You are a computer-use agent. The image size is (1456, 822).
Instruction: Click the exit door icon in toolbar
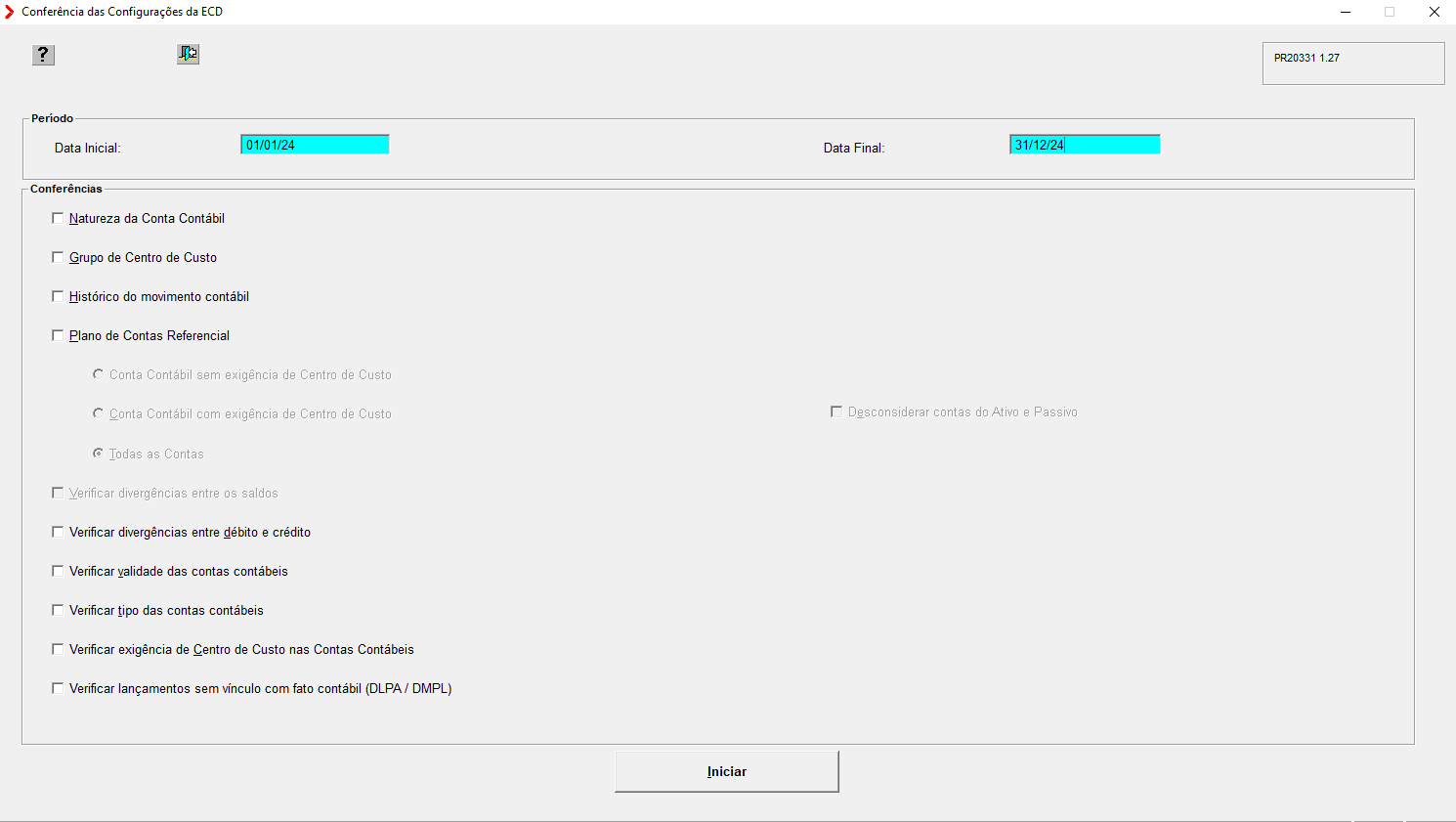click(x=189, y=54)
